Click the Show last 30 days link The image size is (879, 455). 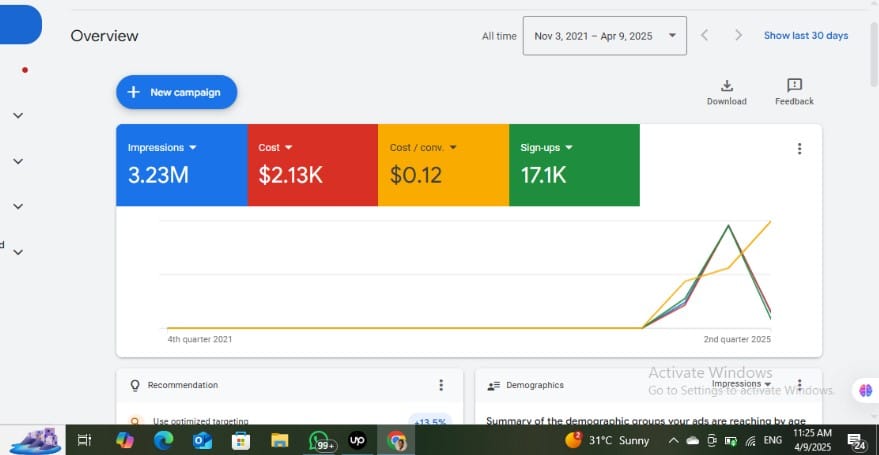pyautogui.click(x=805, y=36)
